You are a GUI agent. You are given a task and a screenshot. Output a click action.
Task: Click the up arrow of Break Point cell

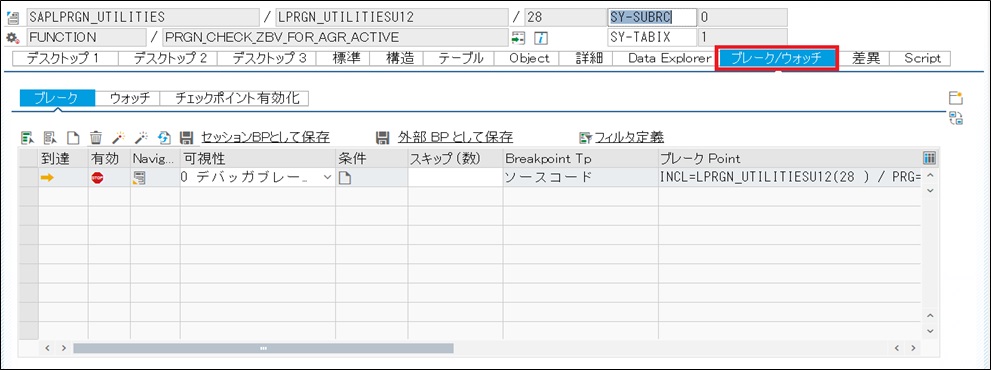pyautogui.click(x=930, y=175)
